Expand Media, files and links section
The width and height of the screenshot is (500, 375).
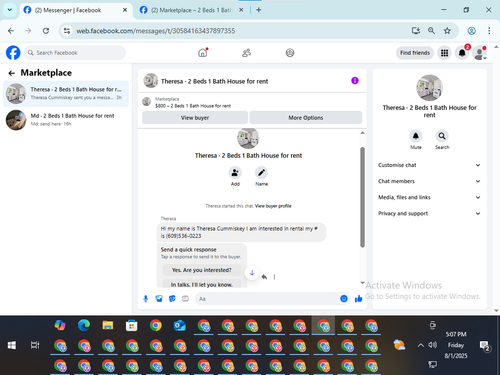coord(429,197)
